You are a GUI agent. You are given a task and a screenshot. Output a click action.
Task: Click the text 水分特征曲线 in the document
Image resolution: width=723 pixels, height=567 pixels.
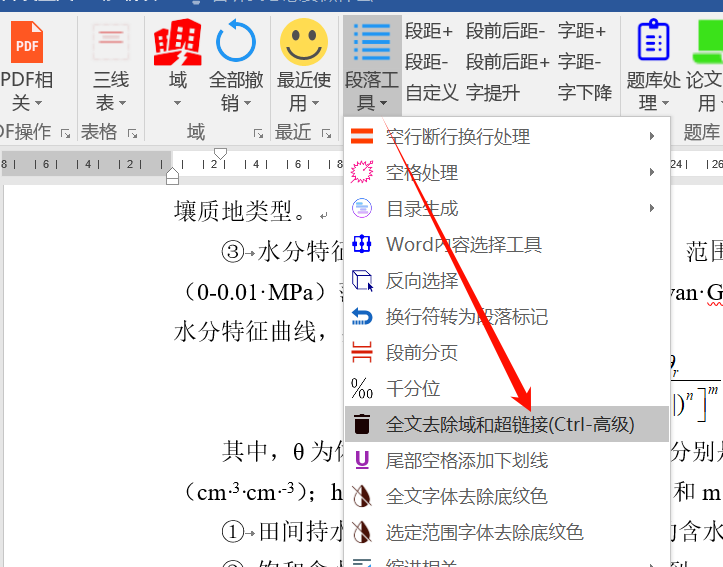pyautogui.click(x=244, y=332)
